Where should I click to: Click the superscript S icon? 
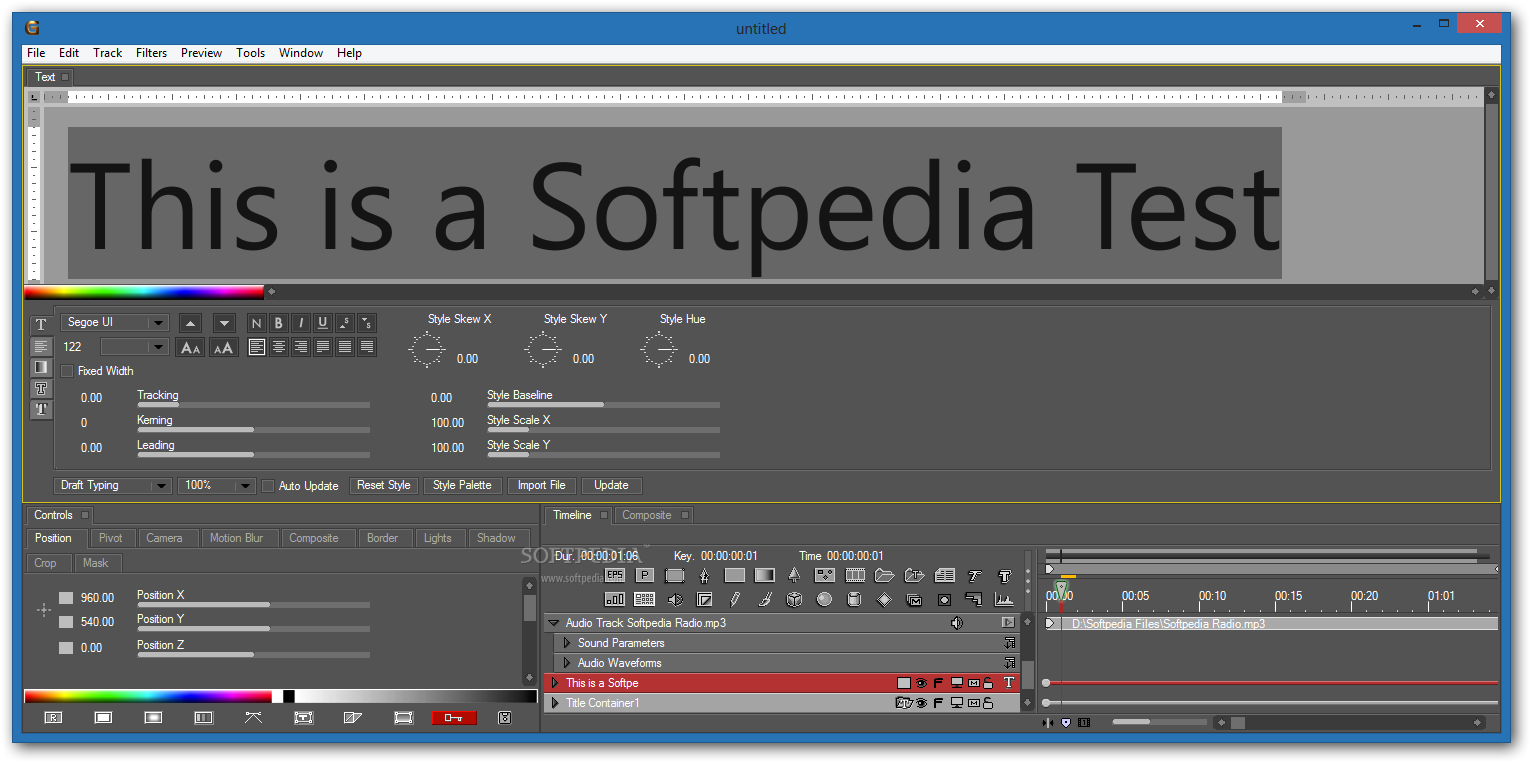345,322
